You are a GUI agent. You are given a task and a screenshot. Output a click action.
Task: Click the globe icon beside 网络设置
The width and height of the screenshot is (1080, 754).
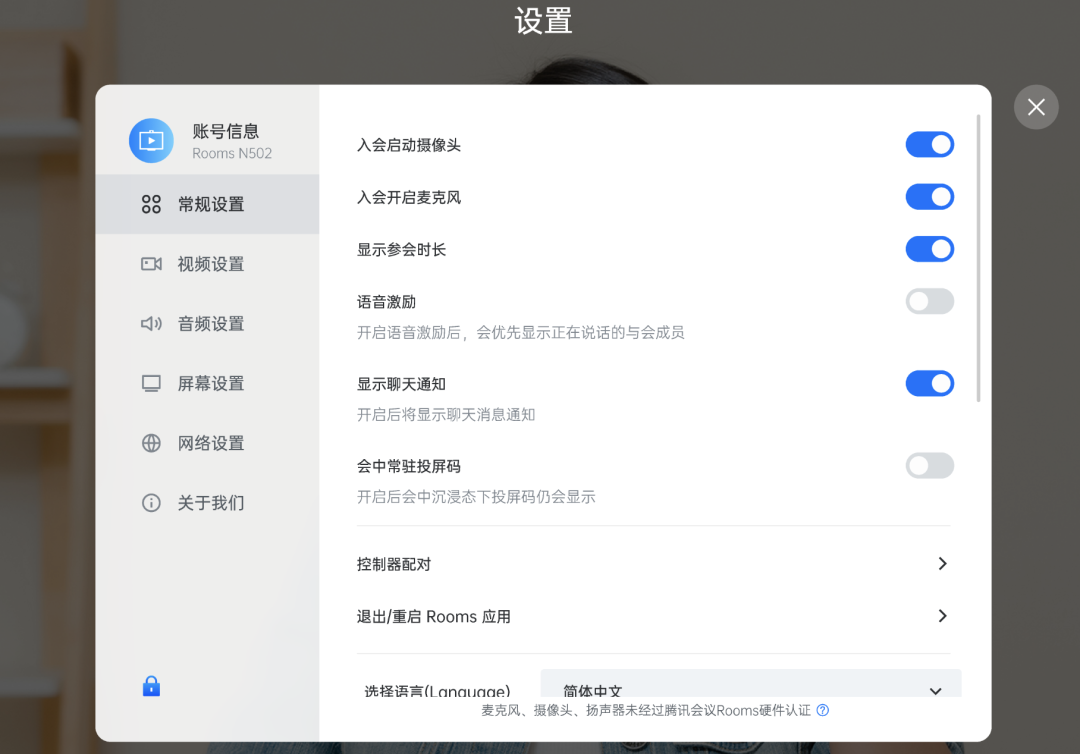click(151, 443)
